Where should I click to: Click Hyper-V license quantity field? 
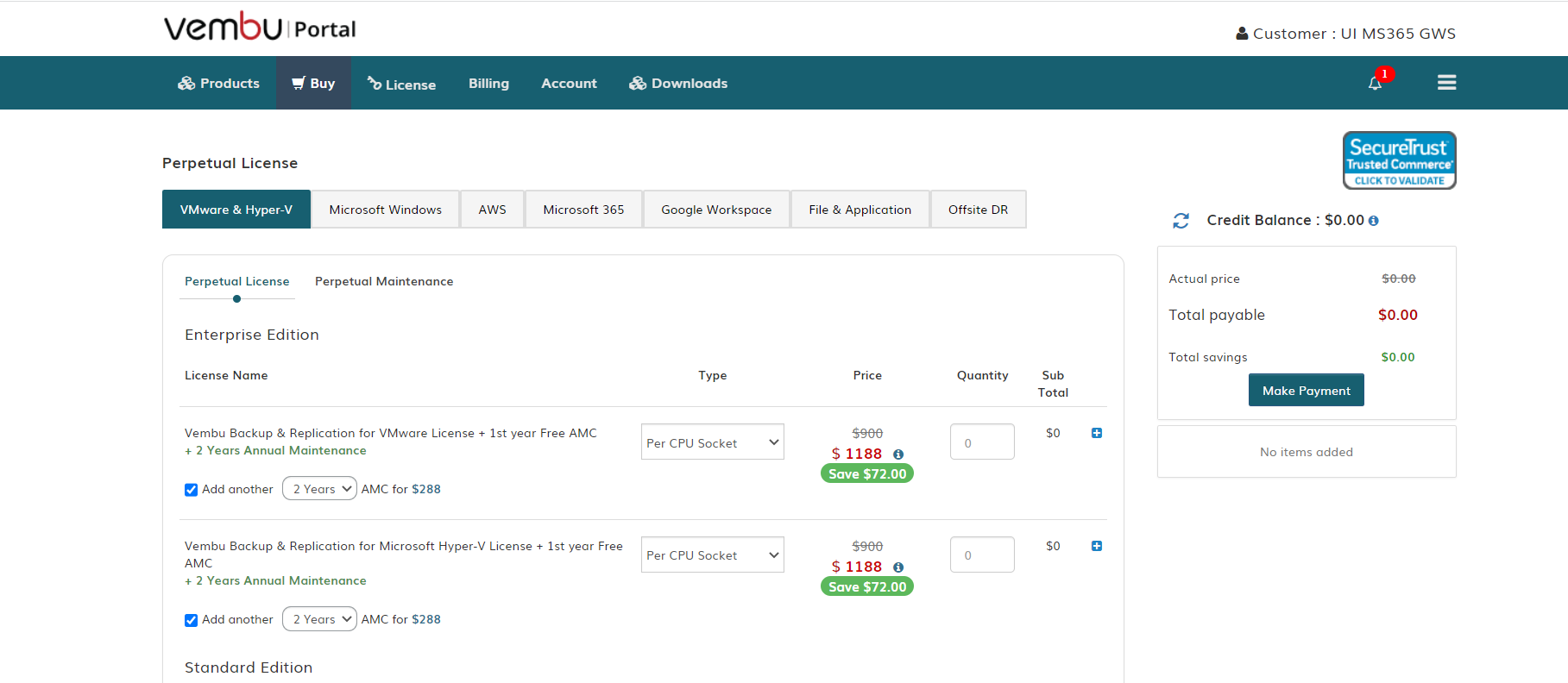coord(982,555)
